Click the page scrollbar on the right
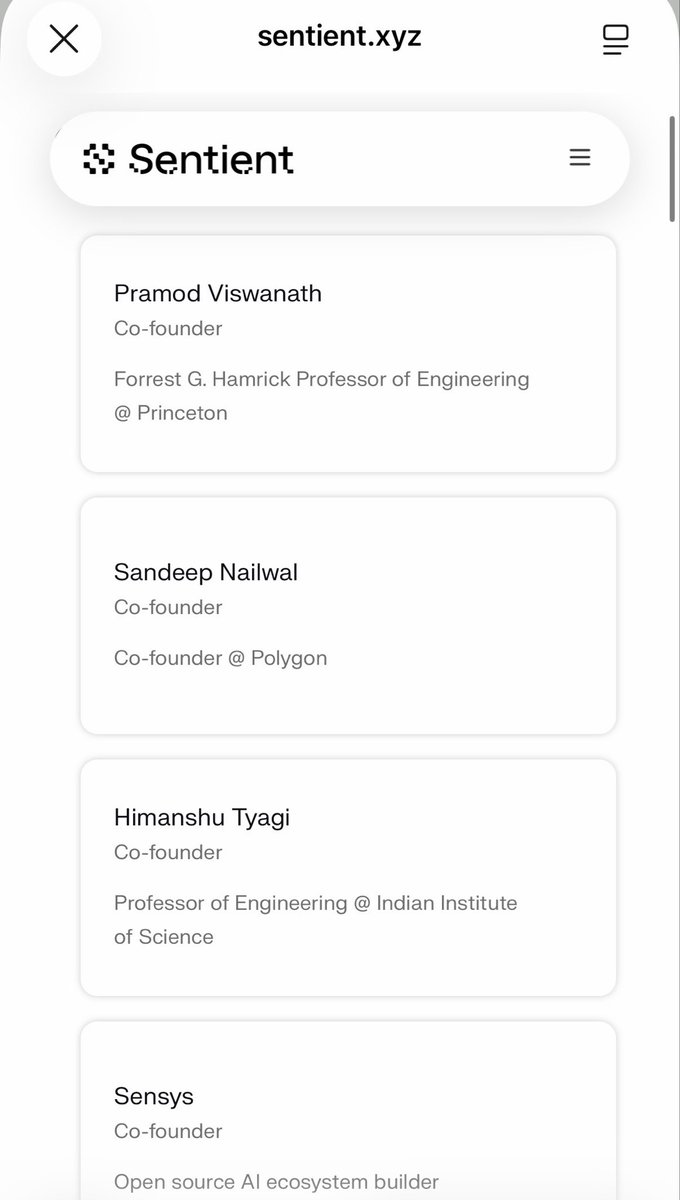The width and height of the screenshot is (680, 1200). (x=672, y=170)
